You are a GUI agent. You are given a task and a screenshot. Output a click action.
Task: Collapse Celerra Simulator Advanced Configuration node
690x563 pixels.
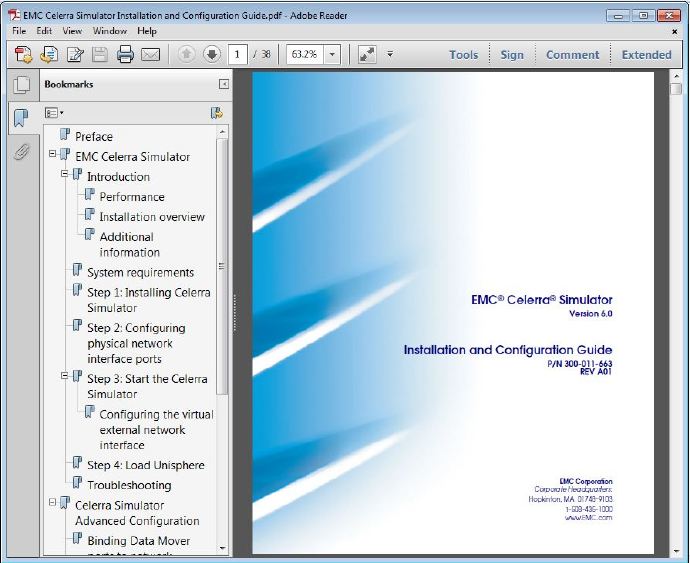(52, 502)
